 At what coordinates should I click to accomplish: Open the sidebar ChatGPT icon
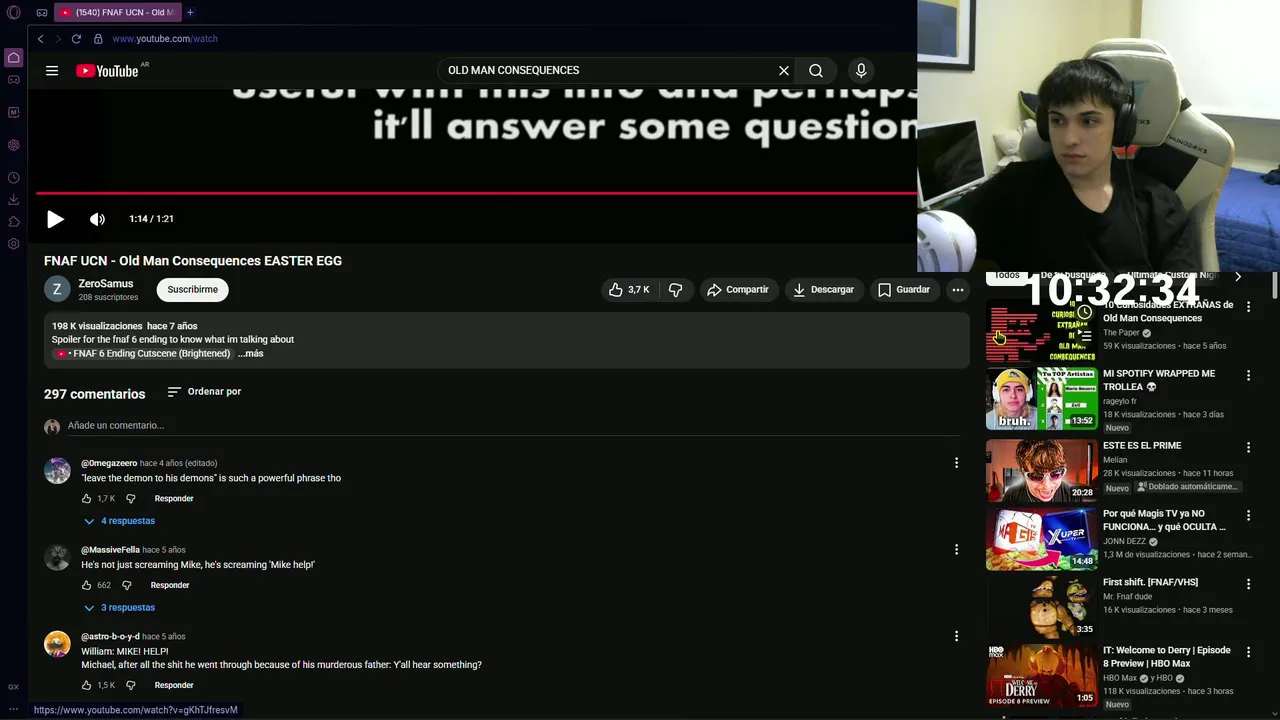click(x=13, y=145)
